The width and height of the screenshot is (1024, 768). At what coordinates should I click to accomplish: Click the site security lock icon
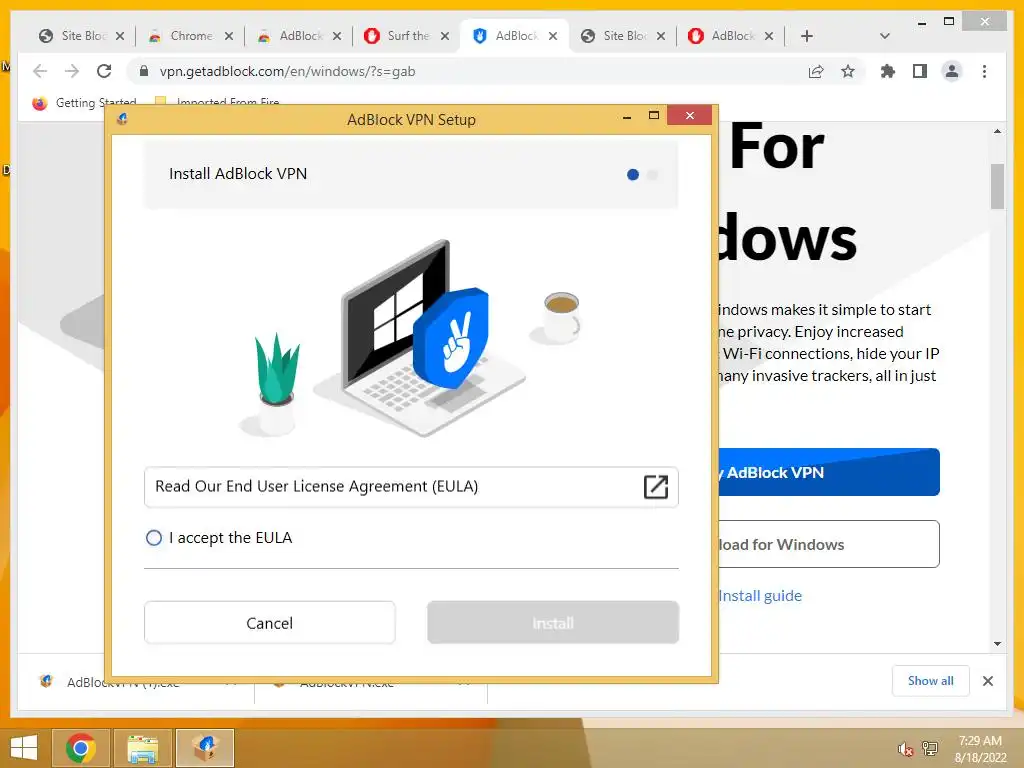tap(144, 71)
